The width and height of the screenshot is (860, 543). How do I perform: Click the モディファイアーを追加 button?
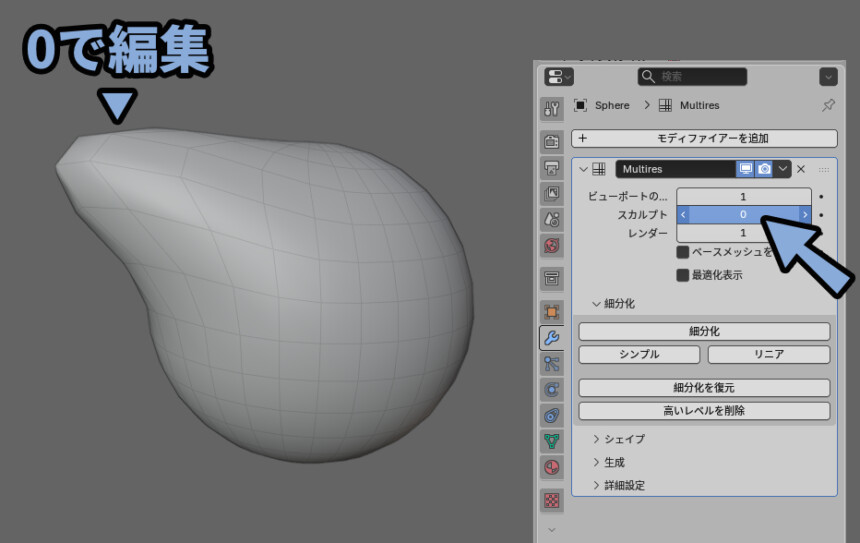pyautogui.click(x=704, y=139)
